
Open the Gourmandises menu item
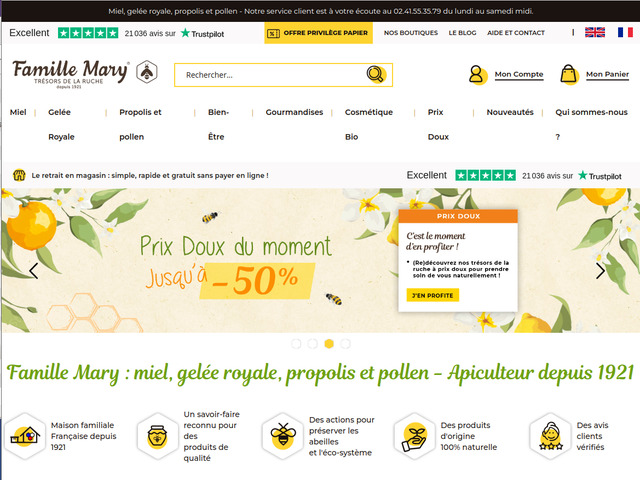click(x=294, y=112)
